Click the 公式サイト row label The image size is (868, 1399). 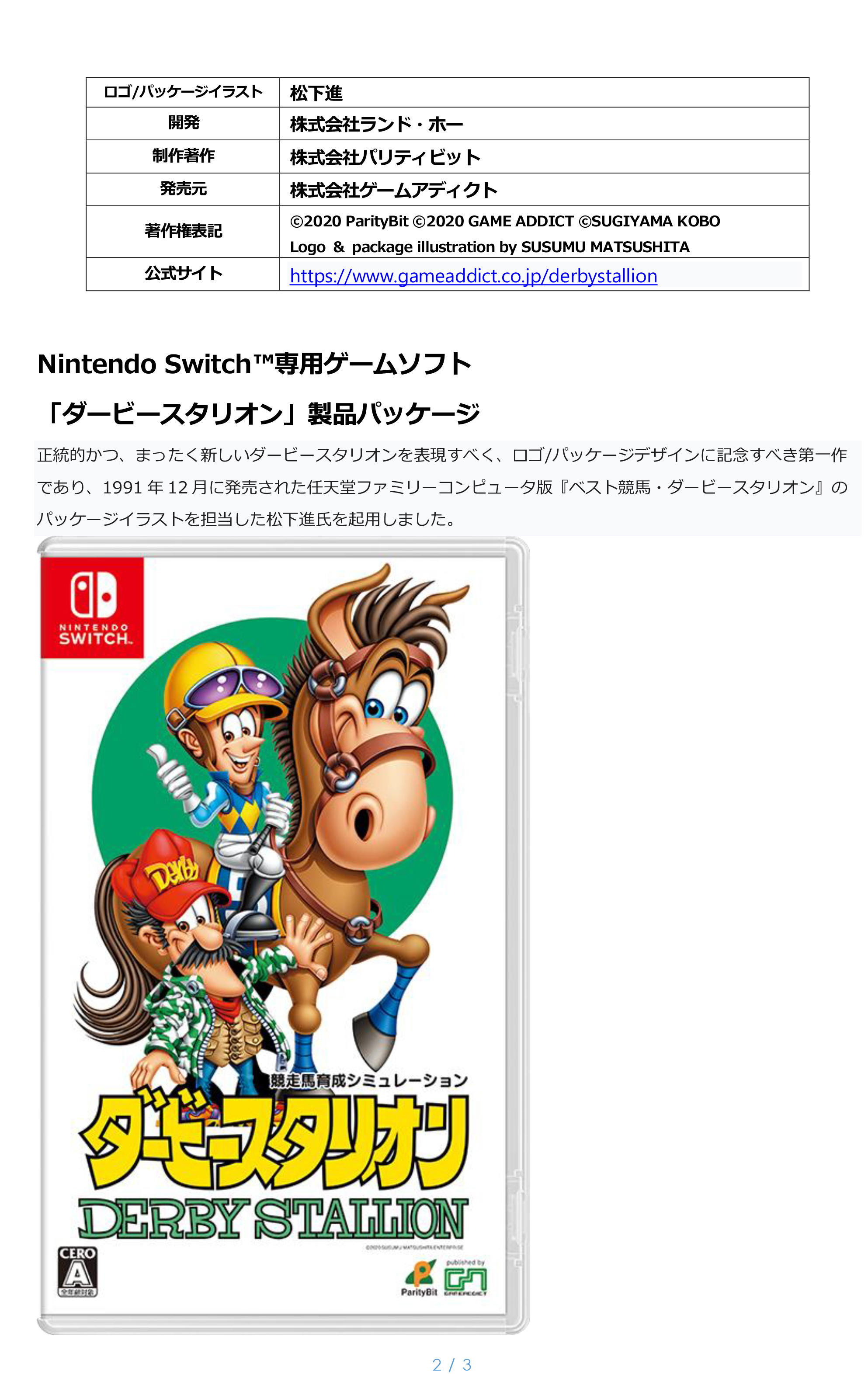point(183,274)
